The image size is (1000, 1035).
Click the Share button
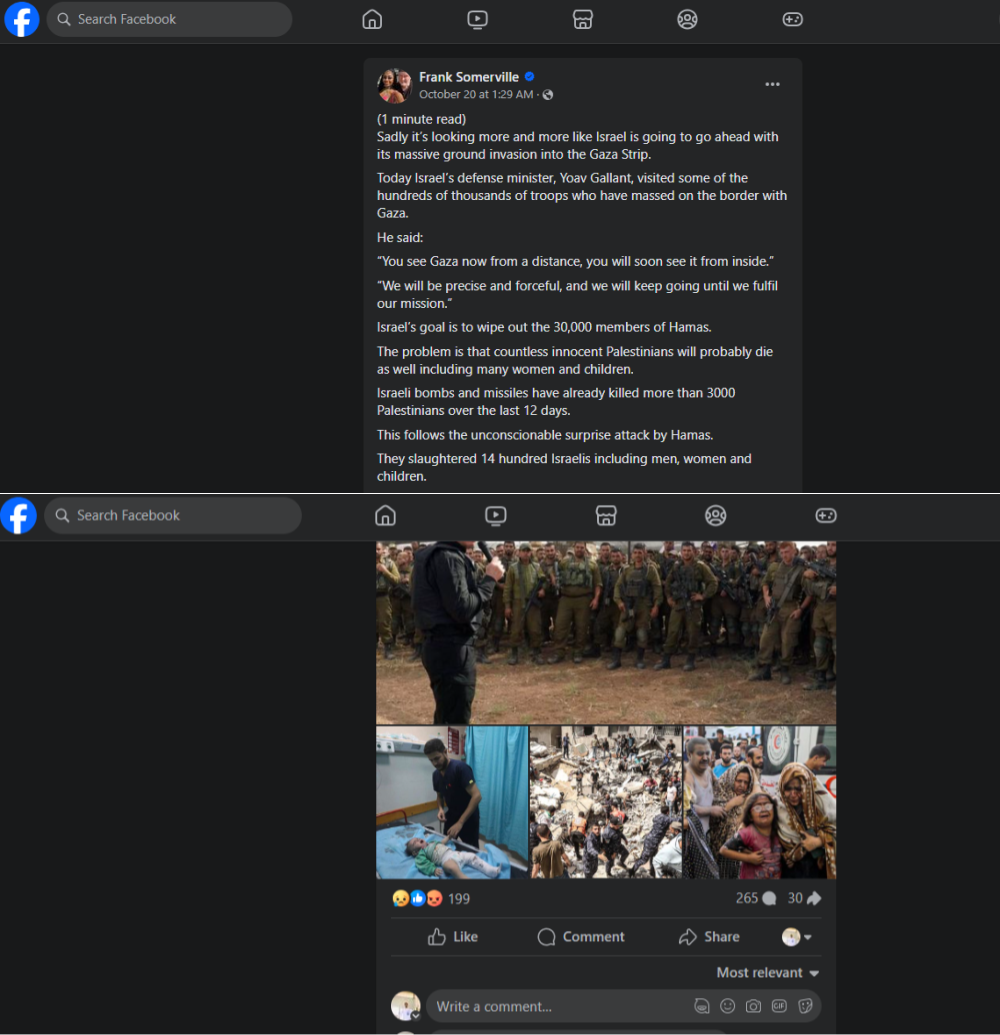tap(709, 937)
